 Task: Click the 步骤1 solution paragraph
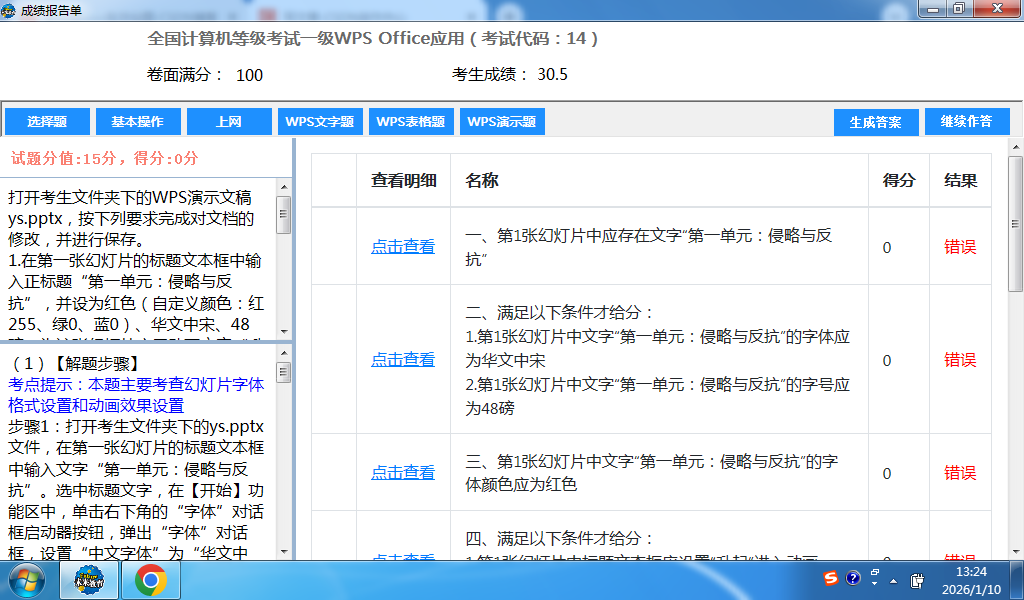pyautogui.click(x=136, y=490)
